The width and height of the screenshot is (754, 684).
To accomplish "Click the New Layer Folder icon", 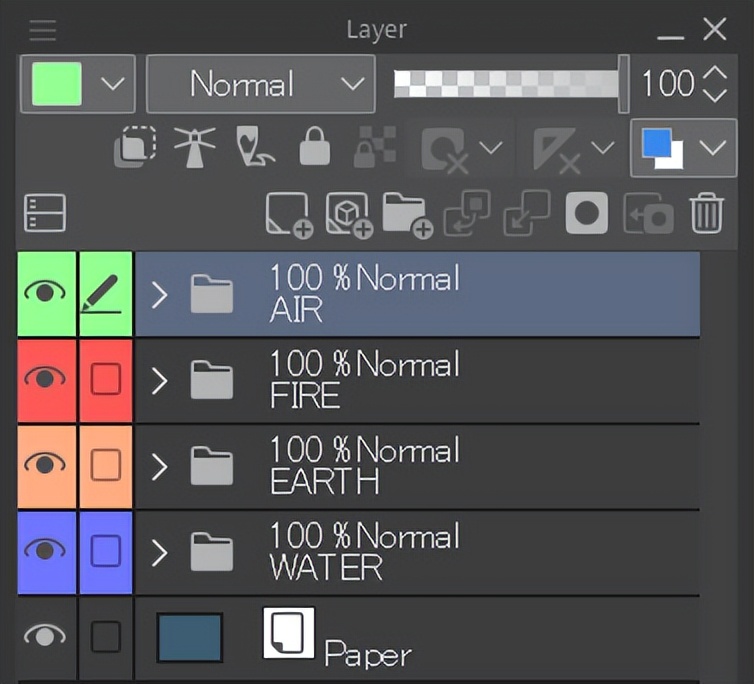I will coord(407,213).
